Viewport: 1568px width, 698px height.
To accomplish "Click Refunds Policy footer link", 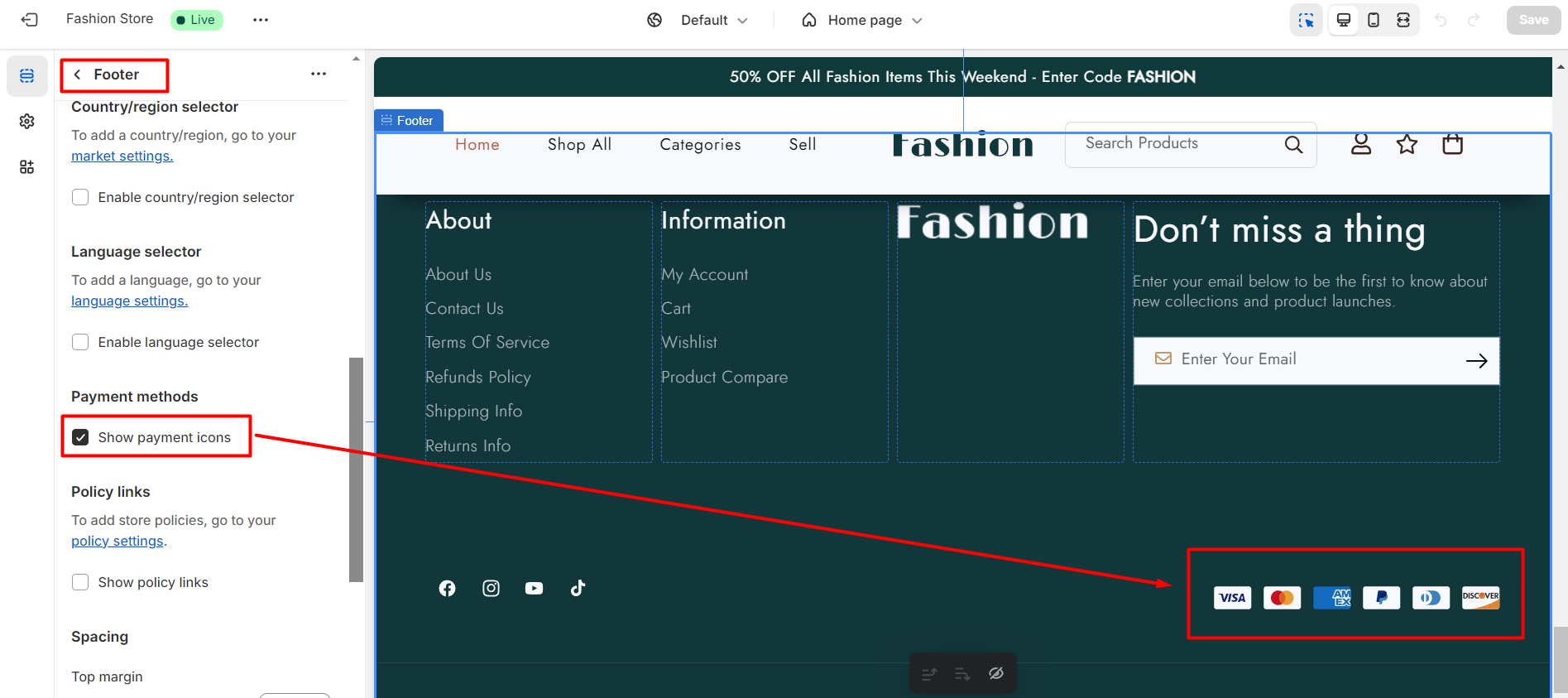I will 478,377.
